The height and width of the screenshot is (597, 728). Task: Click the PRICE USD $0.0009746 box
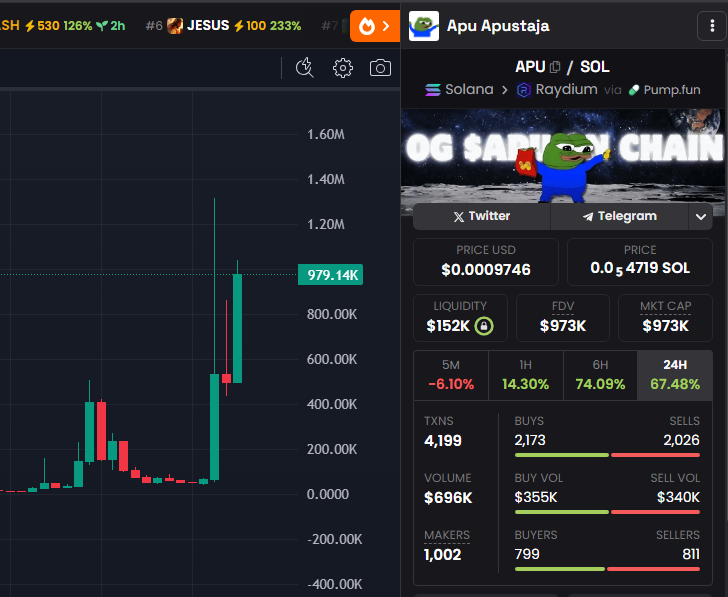486,262
